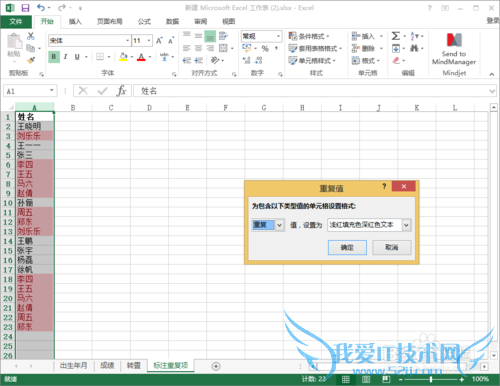
Task: Increase the indent level
Action: point(198,60)
